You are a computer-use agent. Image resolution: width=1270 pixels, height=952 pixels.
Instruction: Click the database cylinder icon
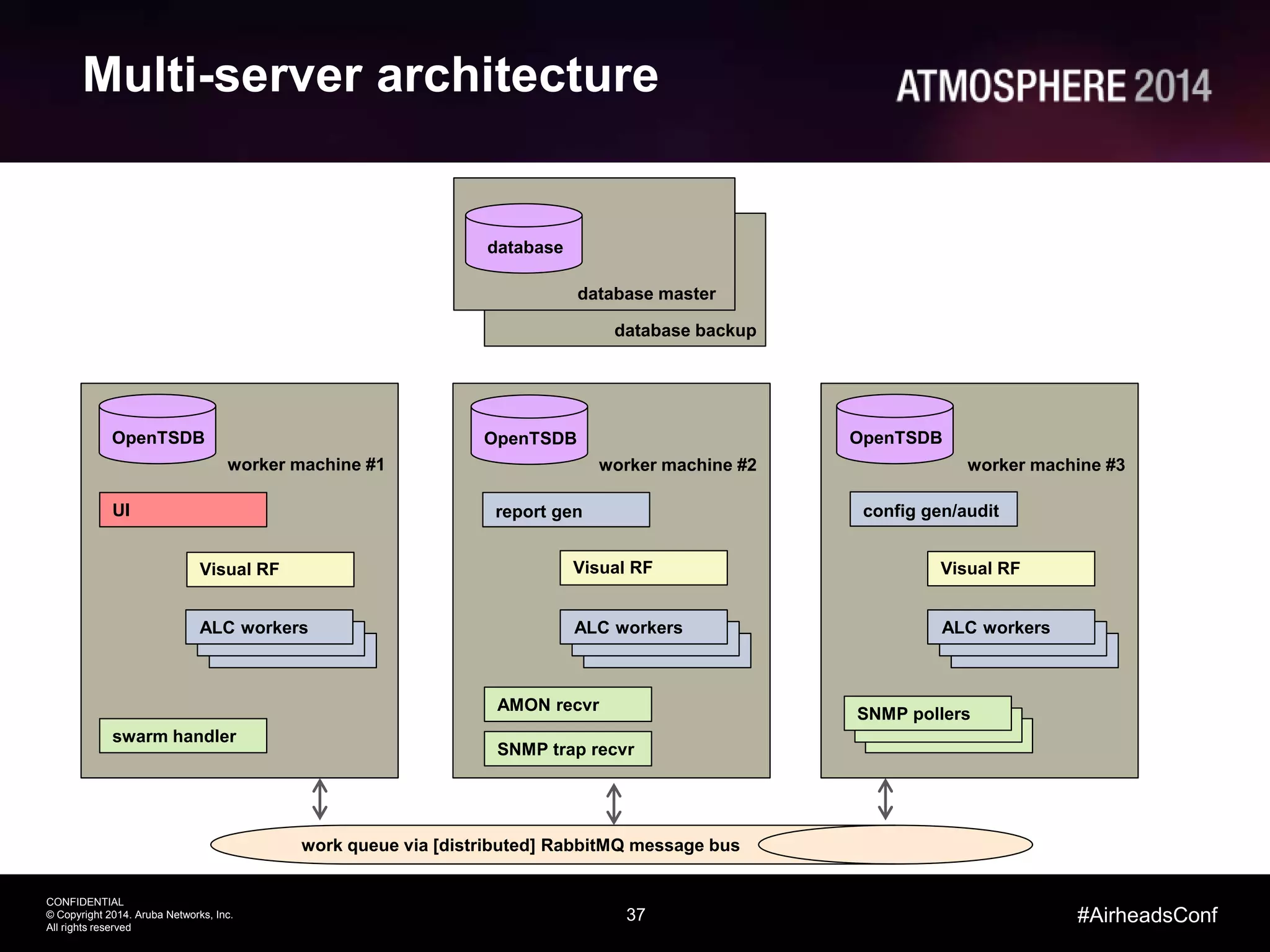tap(524, 240)
